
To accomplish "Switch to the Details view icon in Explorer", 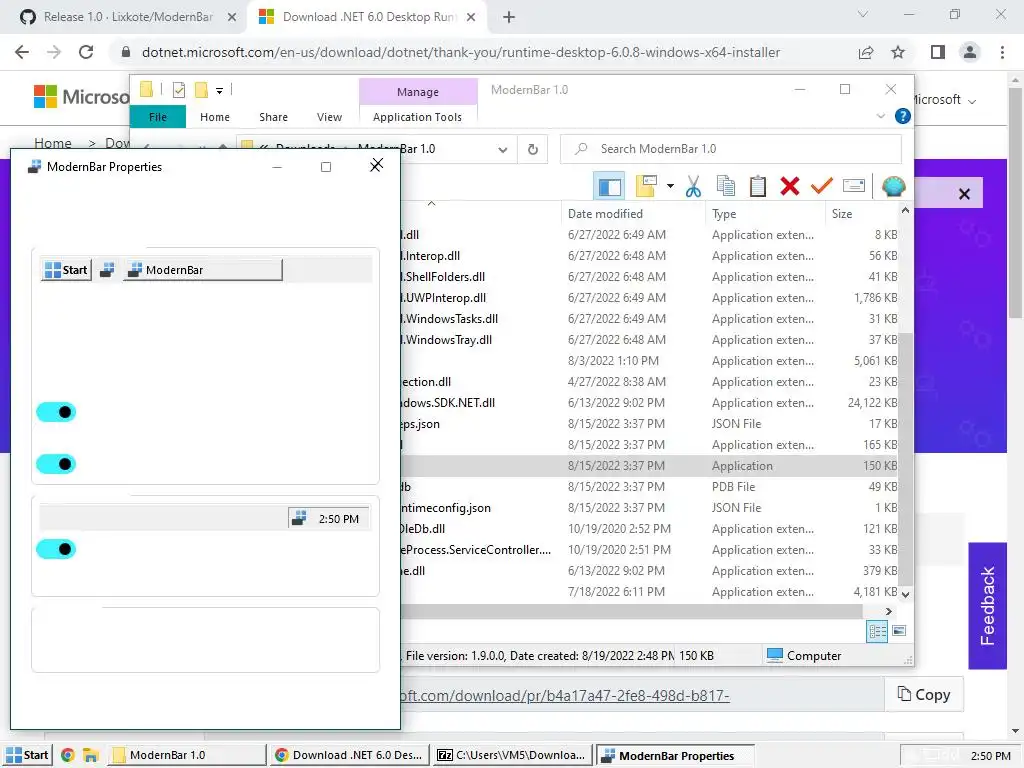I will coord(877,632).
